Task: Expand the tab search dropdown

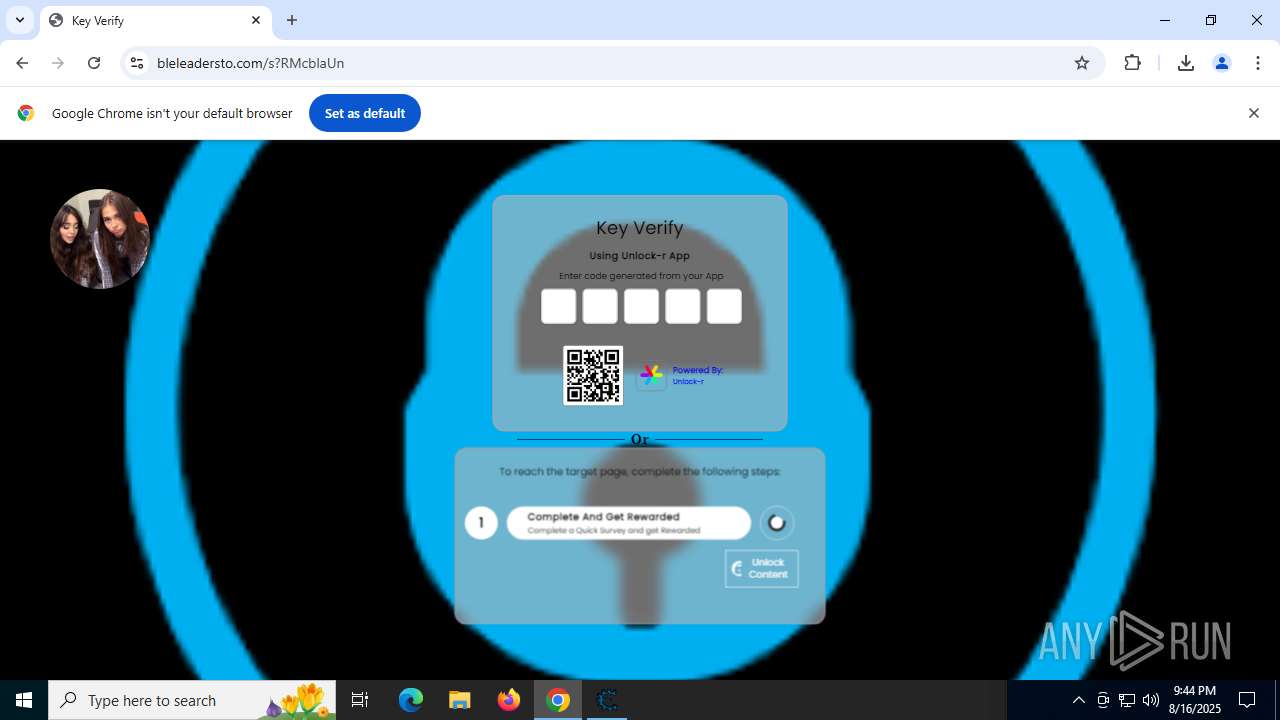Action: coord(20,20)
